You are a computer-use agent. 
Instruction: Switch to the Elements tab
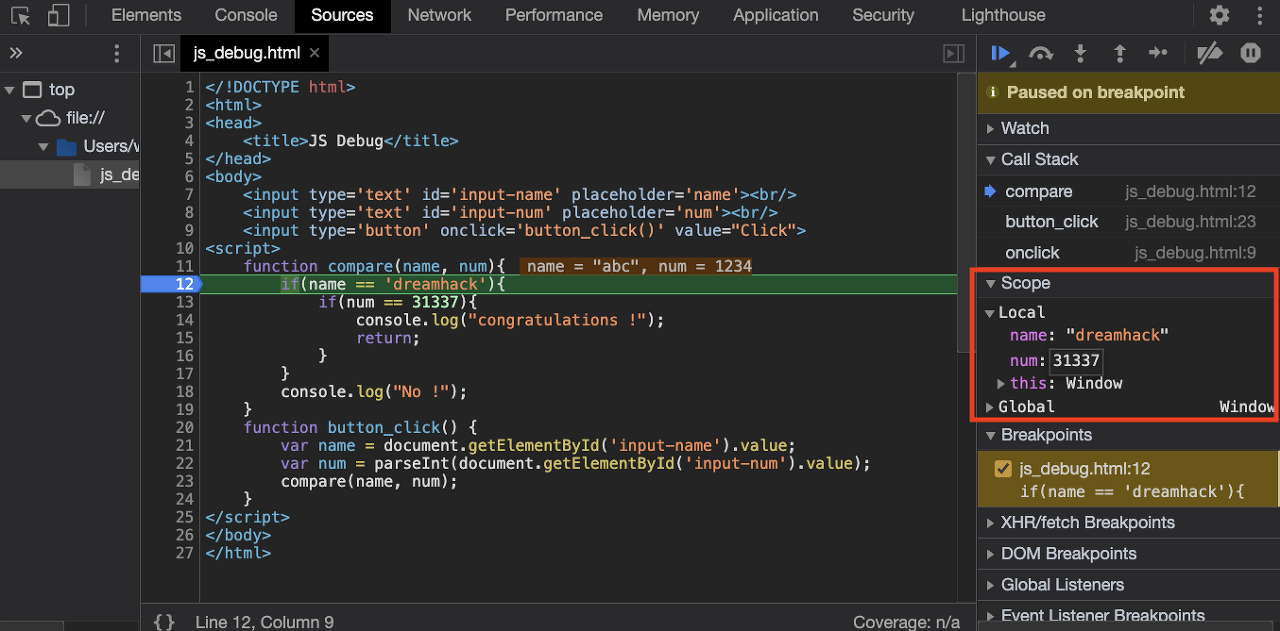click(x=146, y=15)
